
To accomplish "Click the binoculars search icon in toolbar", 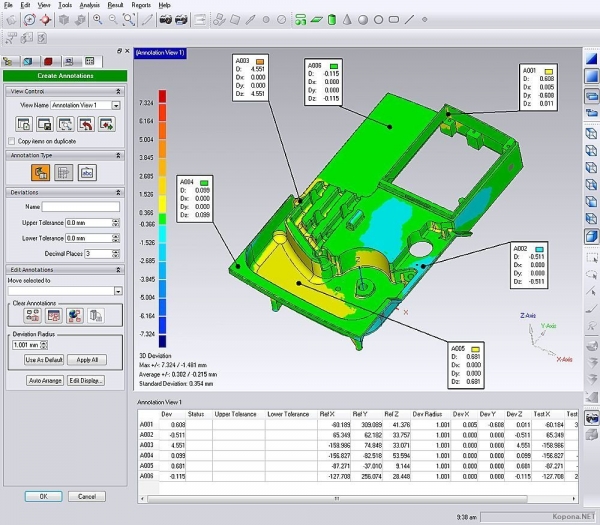I will click(x=166, y=19).
